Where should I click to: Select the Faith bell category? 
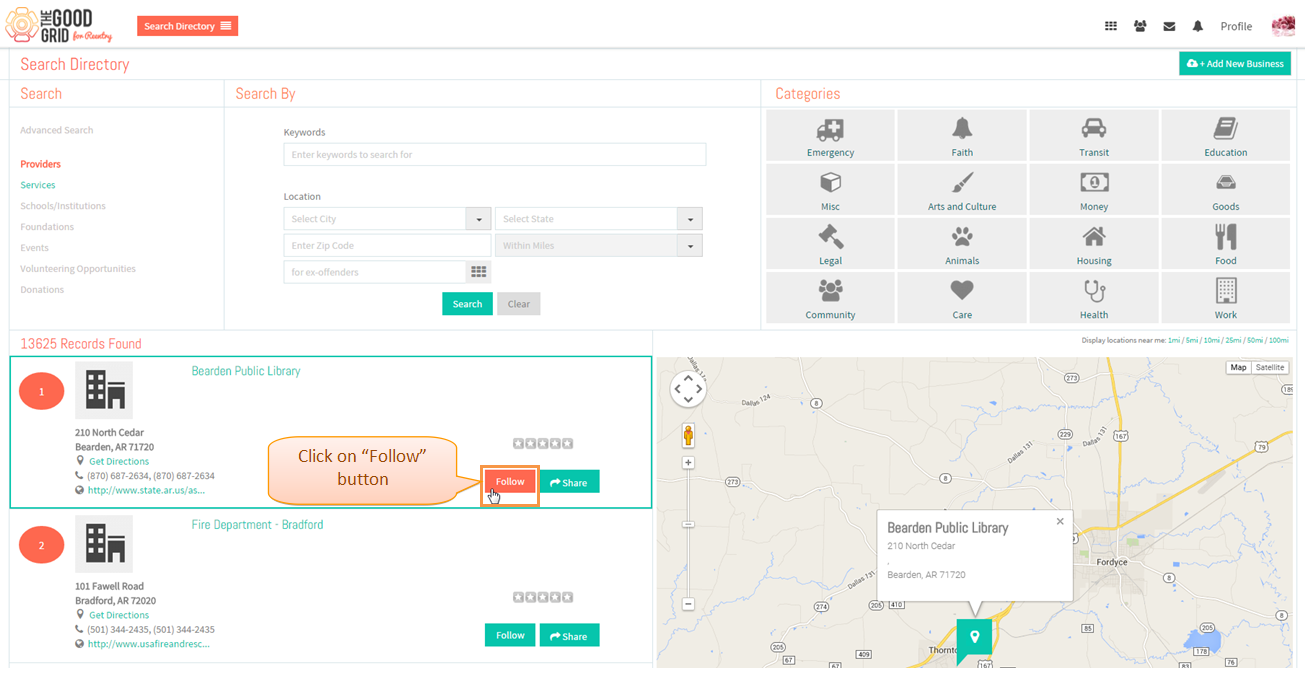(x=962, y=135)
